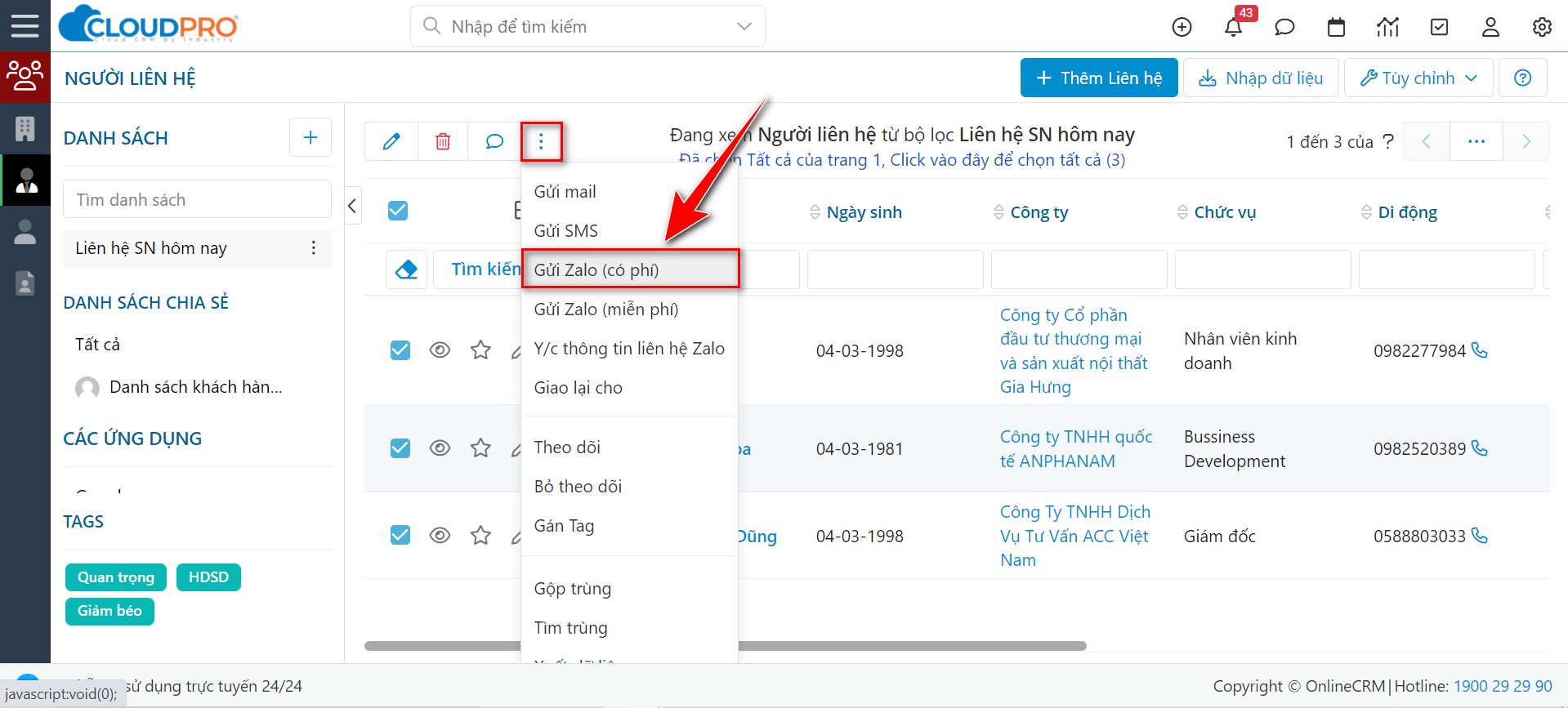1568x708 pixels.
Task: Toggle eye icon on Gia Hưng row
Action: pyautogui.click(x=440, y=350)
